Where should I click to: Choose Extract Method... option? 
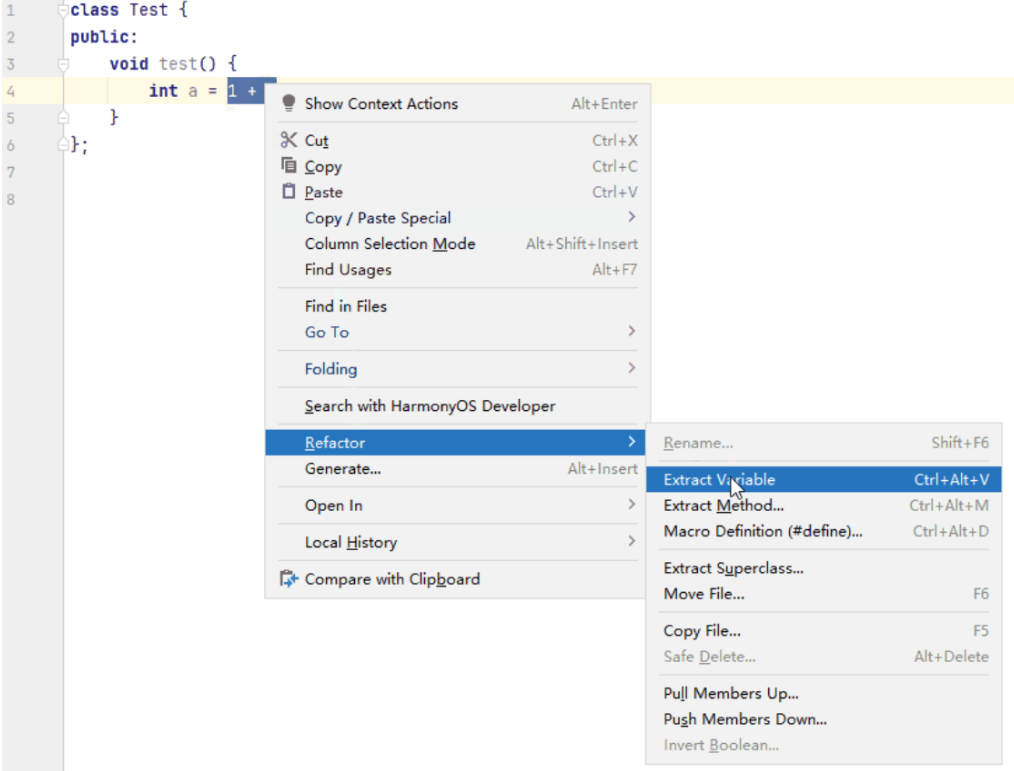pyautogui.click(x=723, y=506)
